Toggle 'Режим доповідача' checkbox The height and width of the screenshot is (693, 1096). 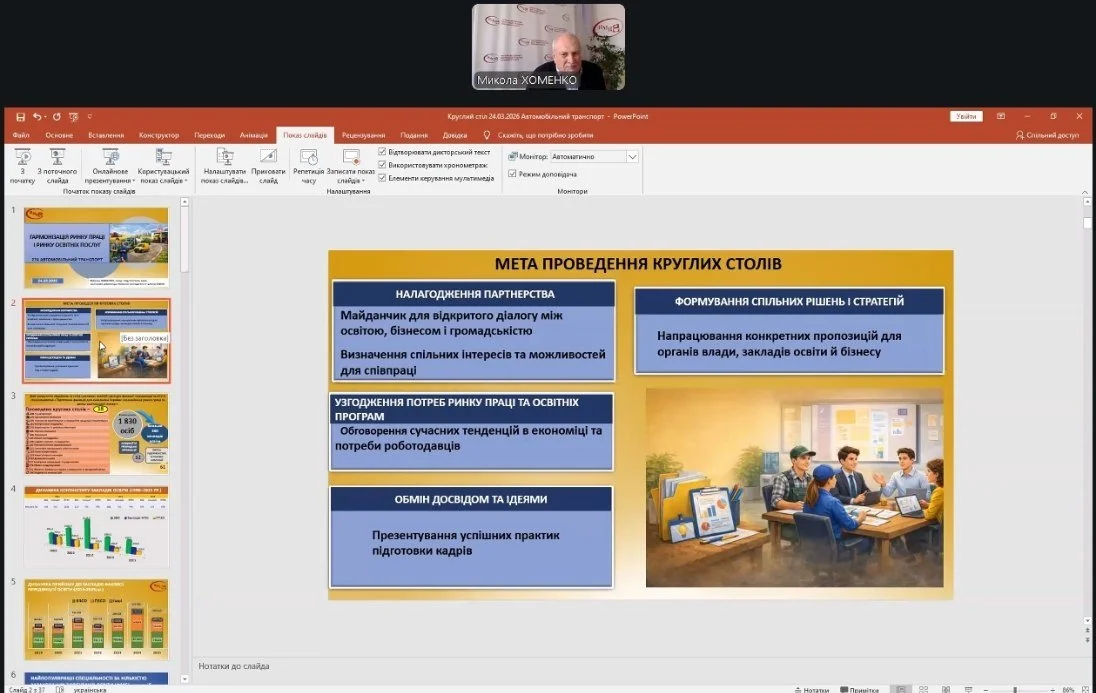(x=512, y=173)
